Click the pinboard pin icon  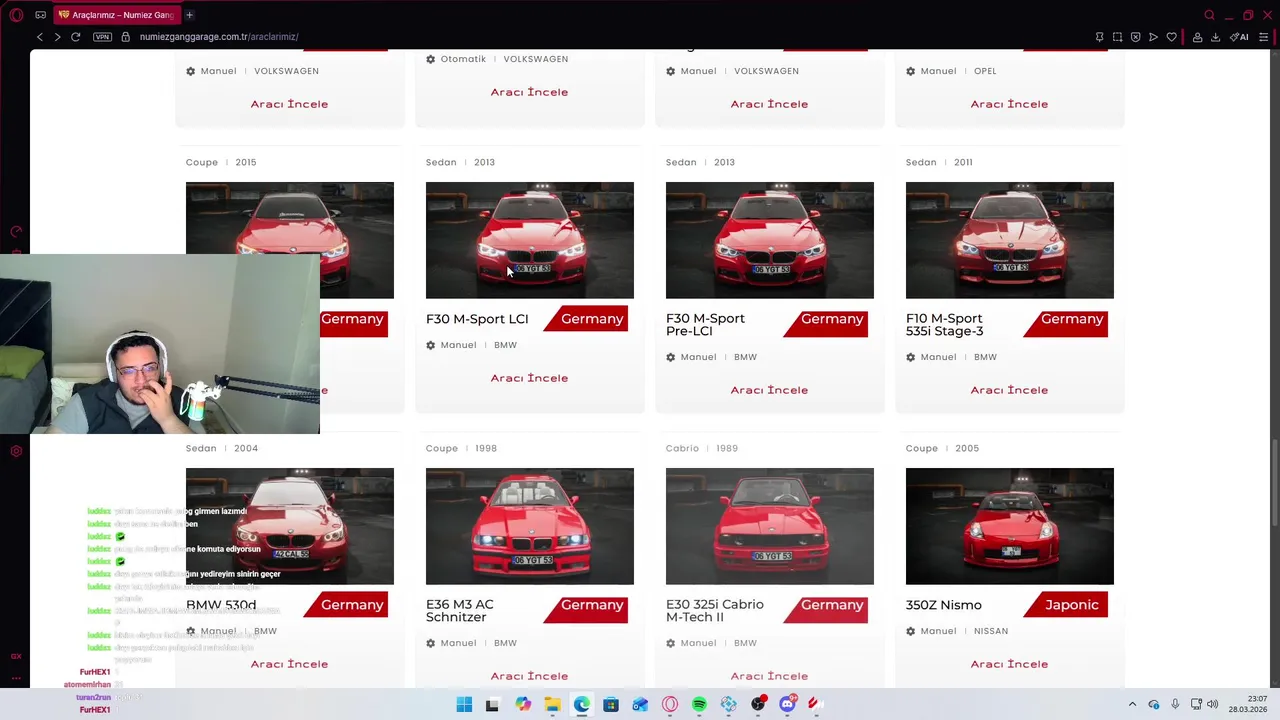pyautogui.click(x=1099, y=37)
